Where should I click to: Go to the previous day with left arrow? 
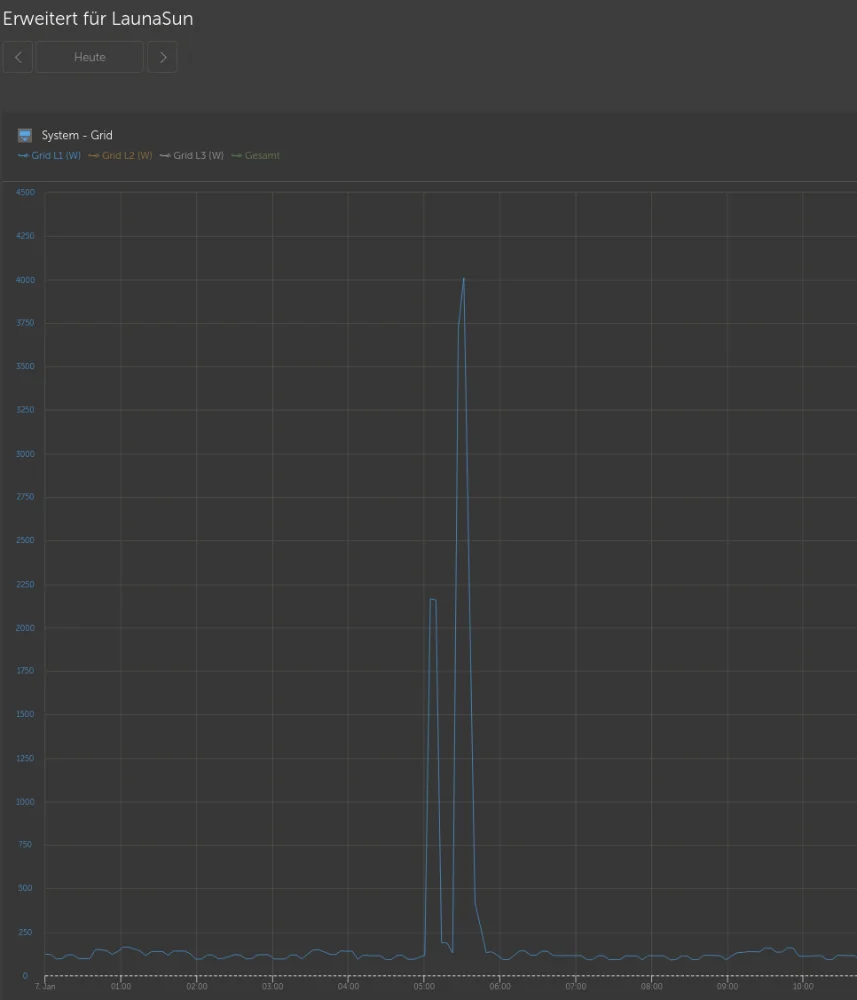point(18,57)
